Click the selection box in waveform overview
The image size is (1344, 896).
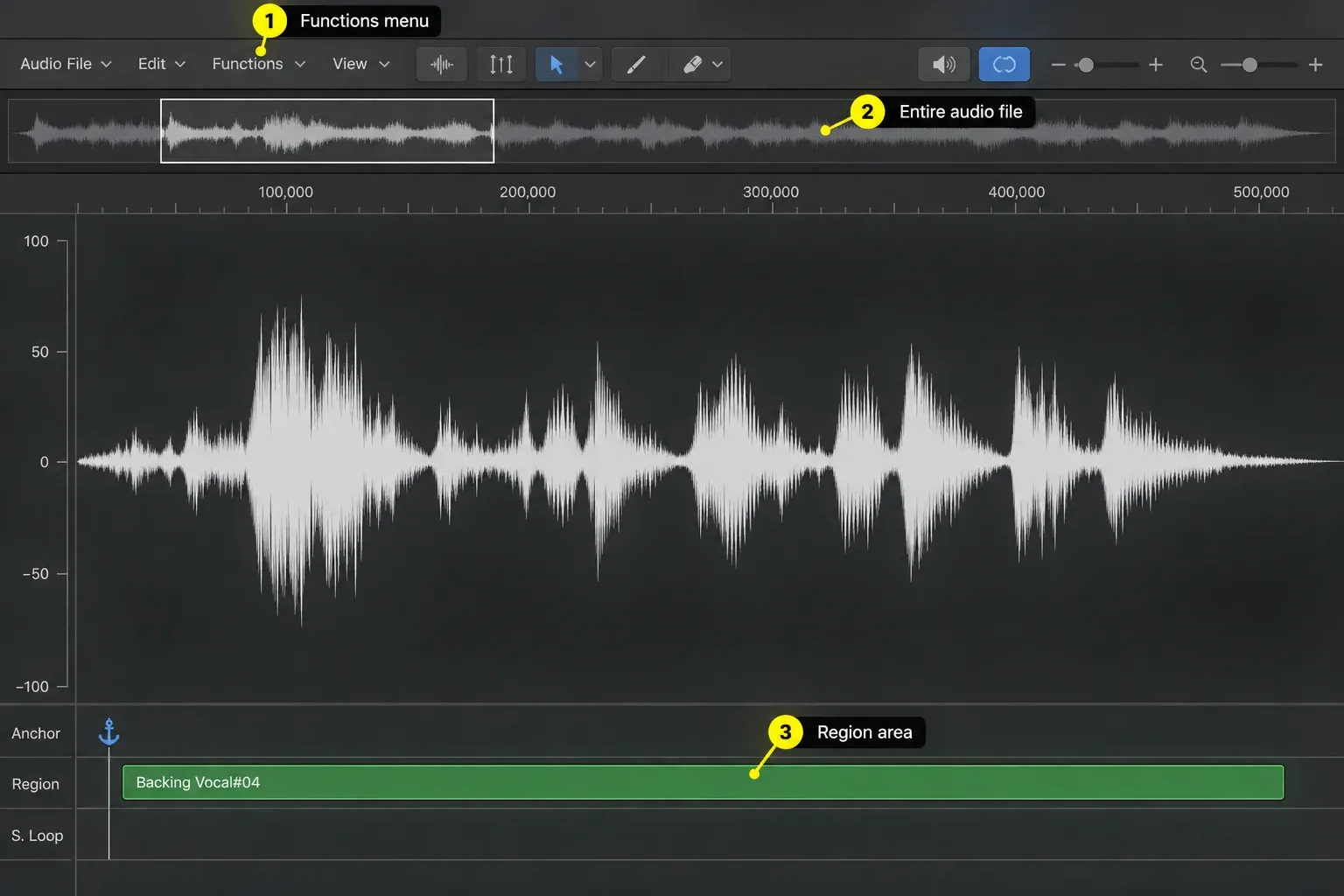pyautogui.click(x=327, y=131)
